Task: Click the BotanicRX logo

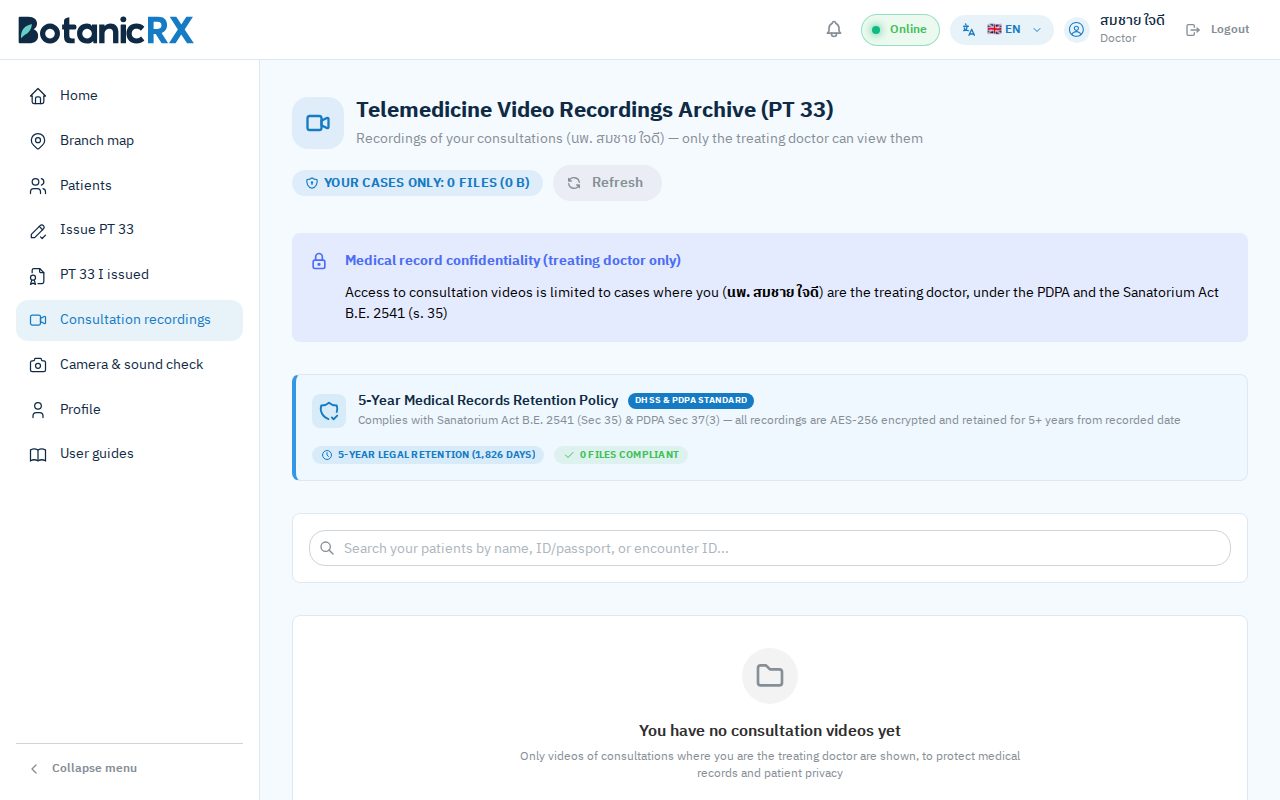Action: [106, 30]
